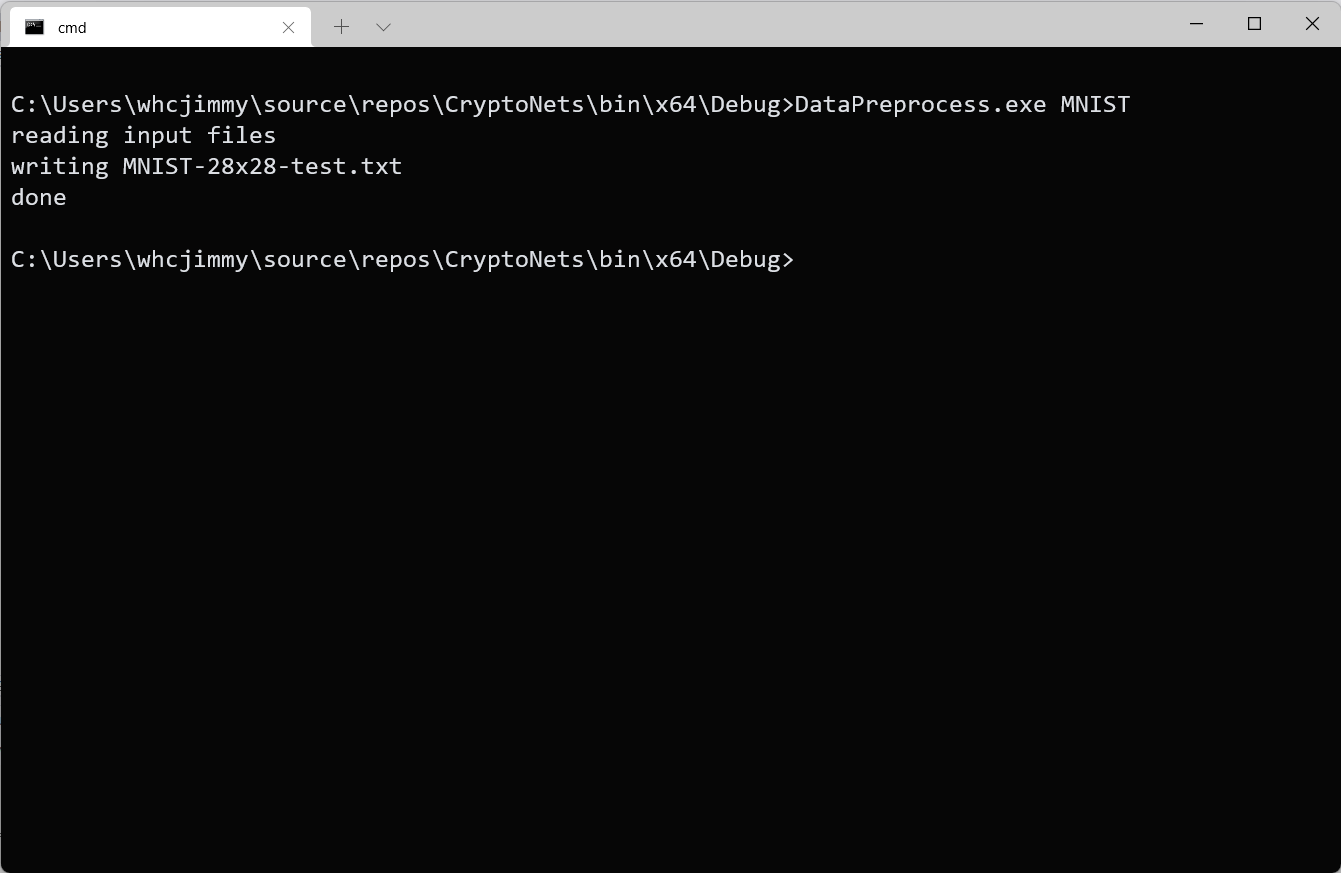Select the cmd tab title
Screen dimensions: 1341x873
click(72, 28)
